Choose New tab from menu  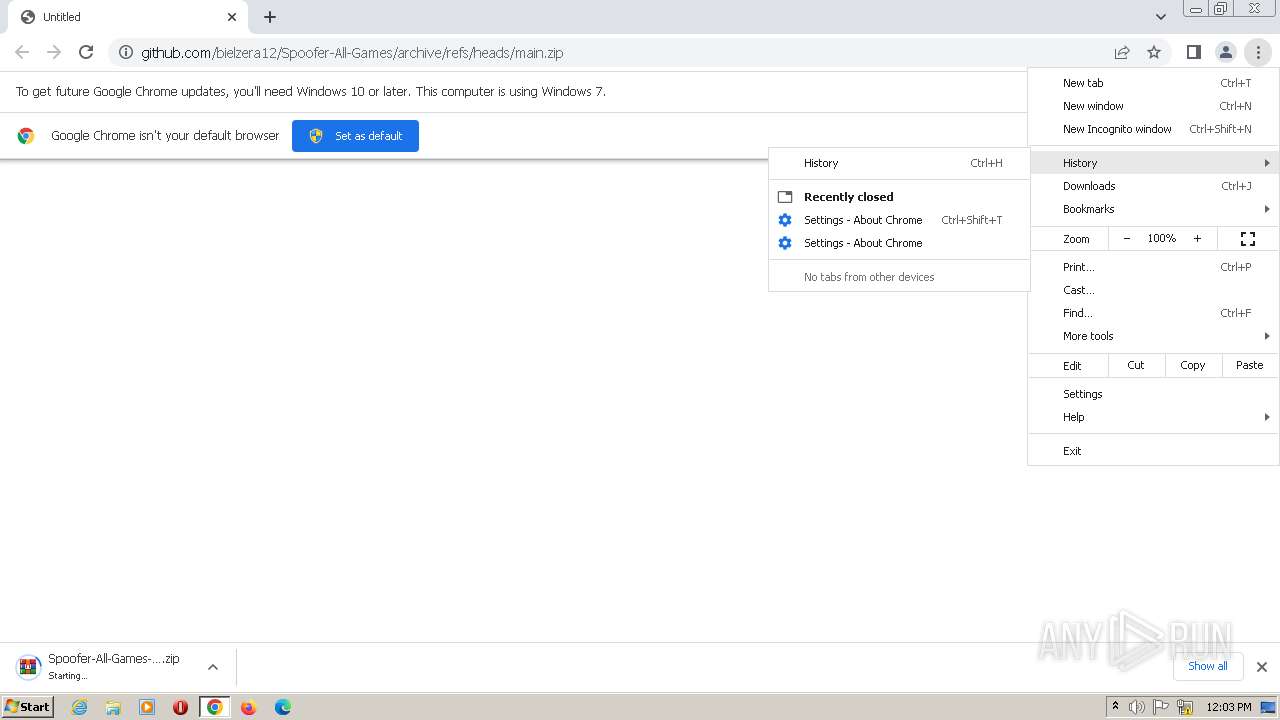[x=1153, y=83]
